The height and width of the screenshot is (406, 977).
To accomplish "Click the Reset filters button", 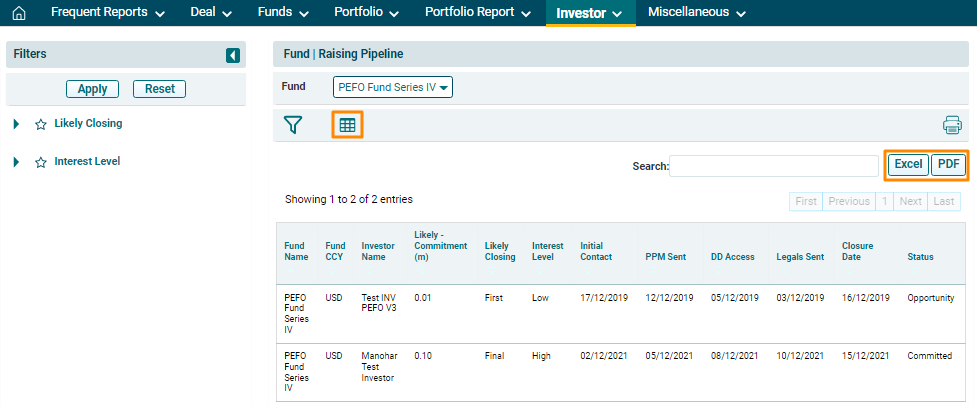I will pyautogui.click(x=159, y=89).
